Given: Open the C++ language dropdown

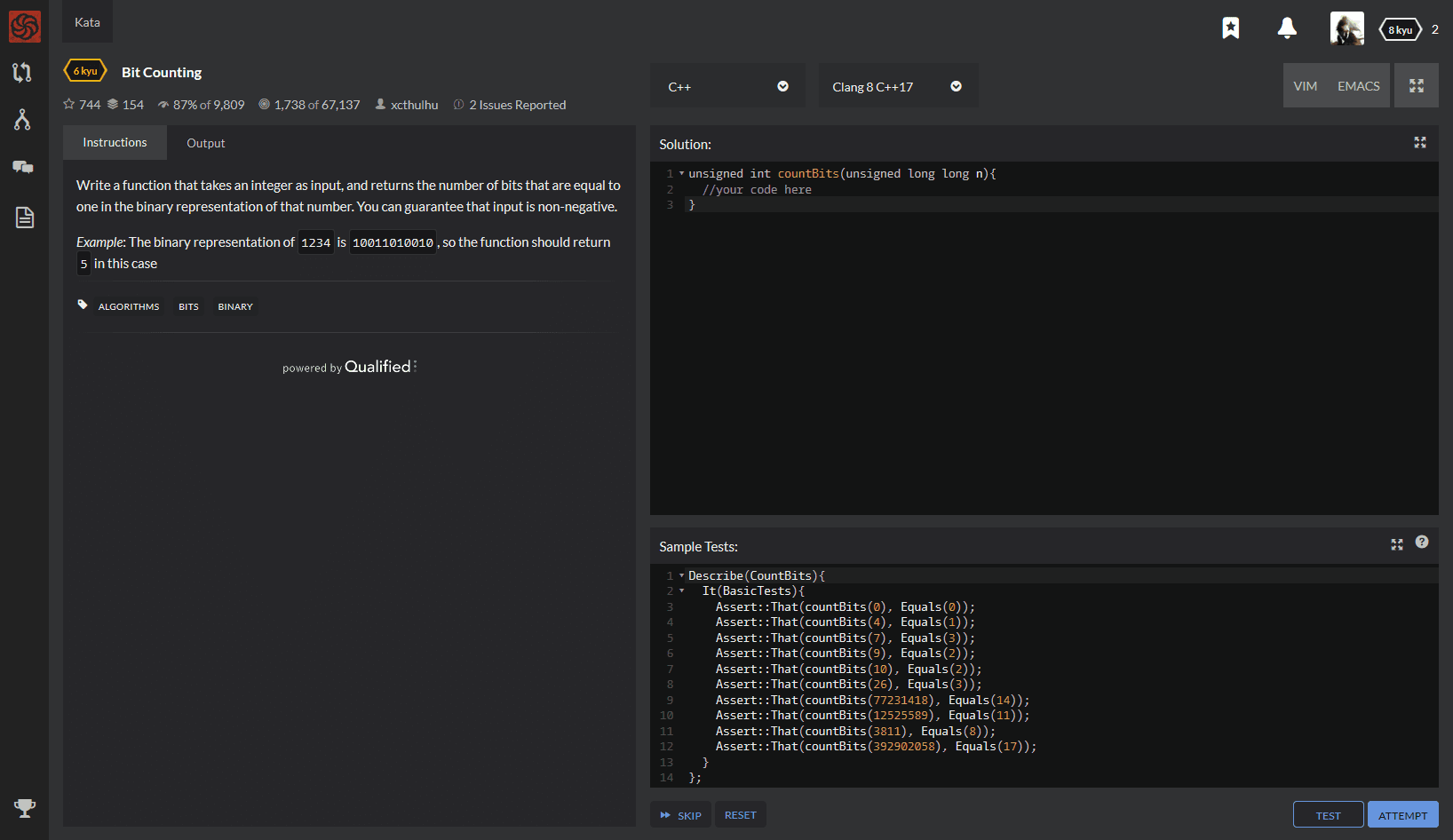Looking at the screenshot, I should click(x=727, y=85).
